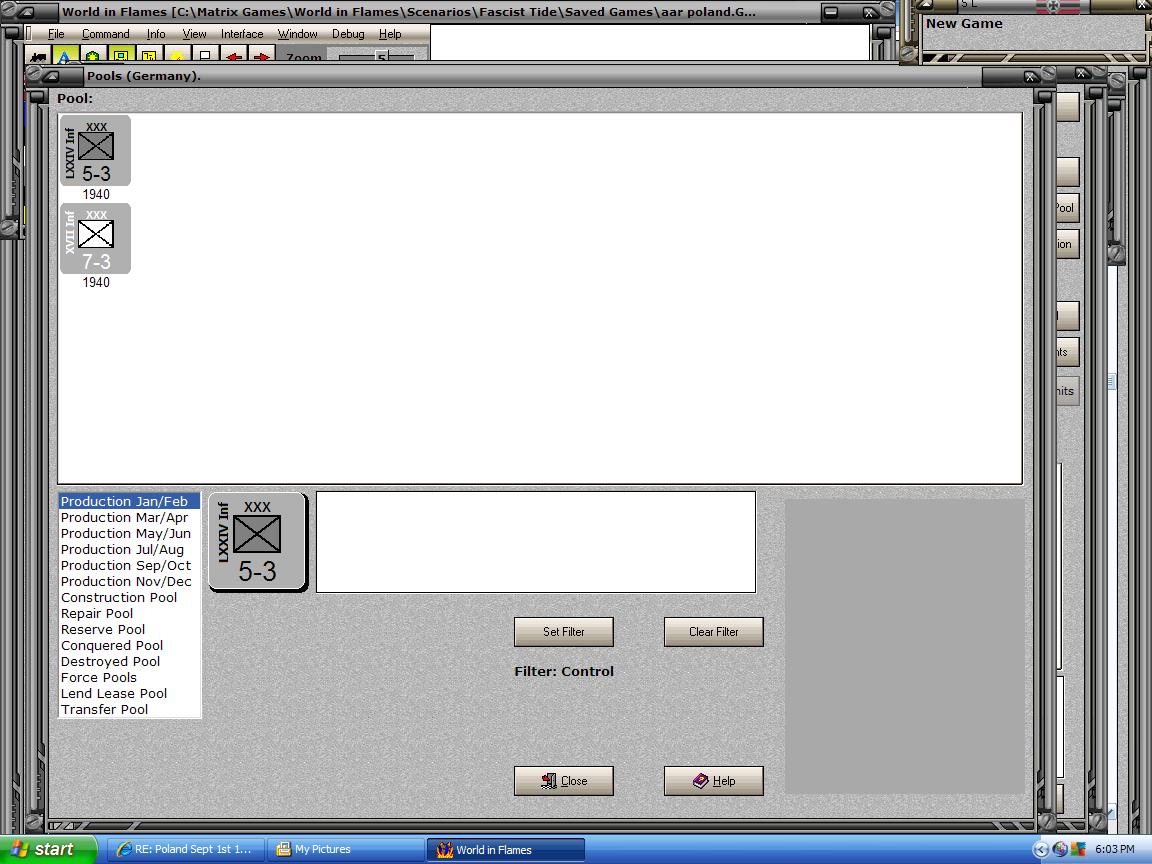Image resolution: width=1152 pixels, height=864 pixels.
Task: Click the red right arrow toolbar icon
Action: point(262,55)
